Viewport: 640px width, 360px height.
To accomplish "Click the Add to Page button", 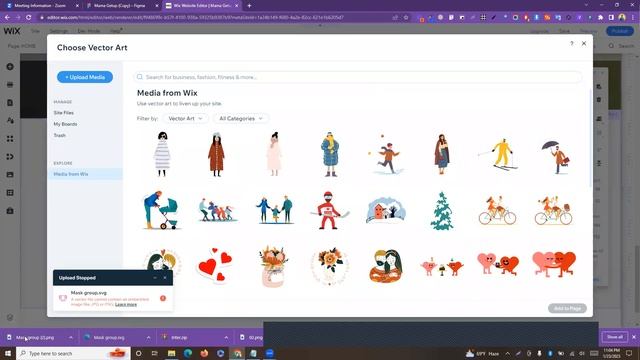I will point(567,308).
